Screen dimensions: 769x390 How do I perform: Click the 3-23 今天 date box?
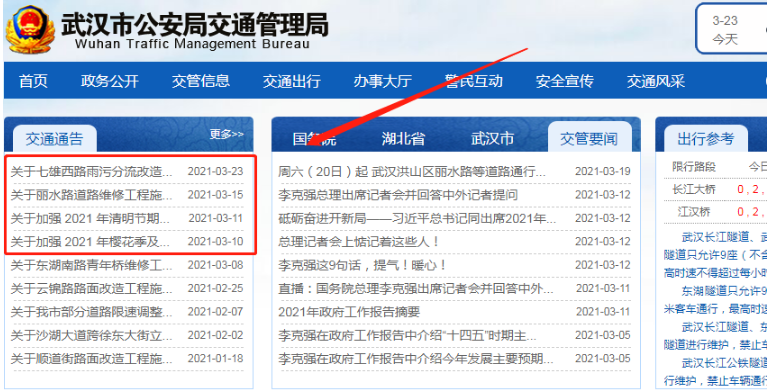click(x=732, y=29)
